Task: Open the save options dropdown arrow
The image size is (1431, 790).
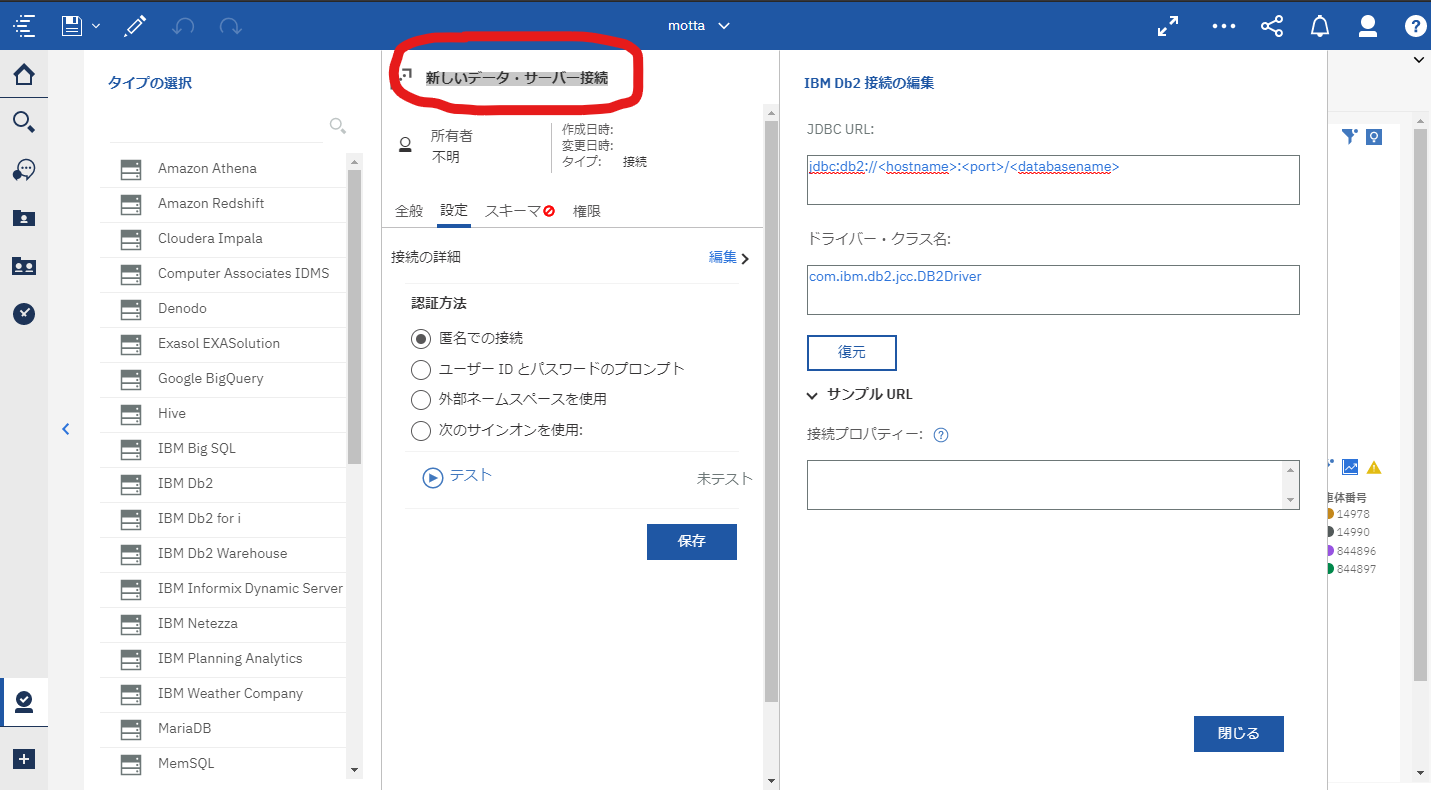Action: 96,26
